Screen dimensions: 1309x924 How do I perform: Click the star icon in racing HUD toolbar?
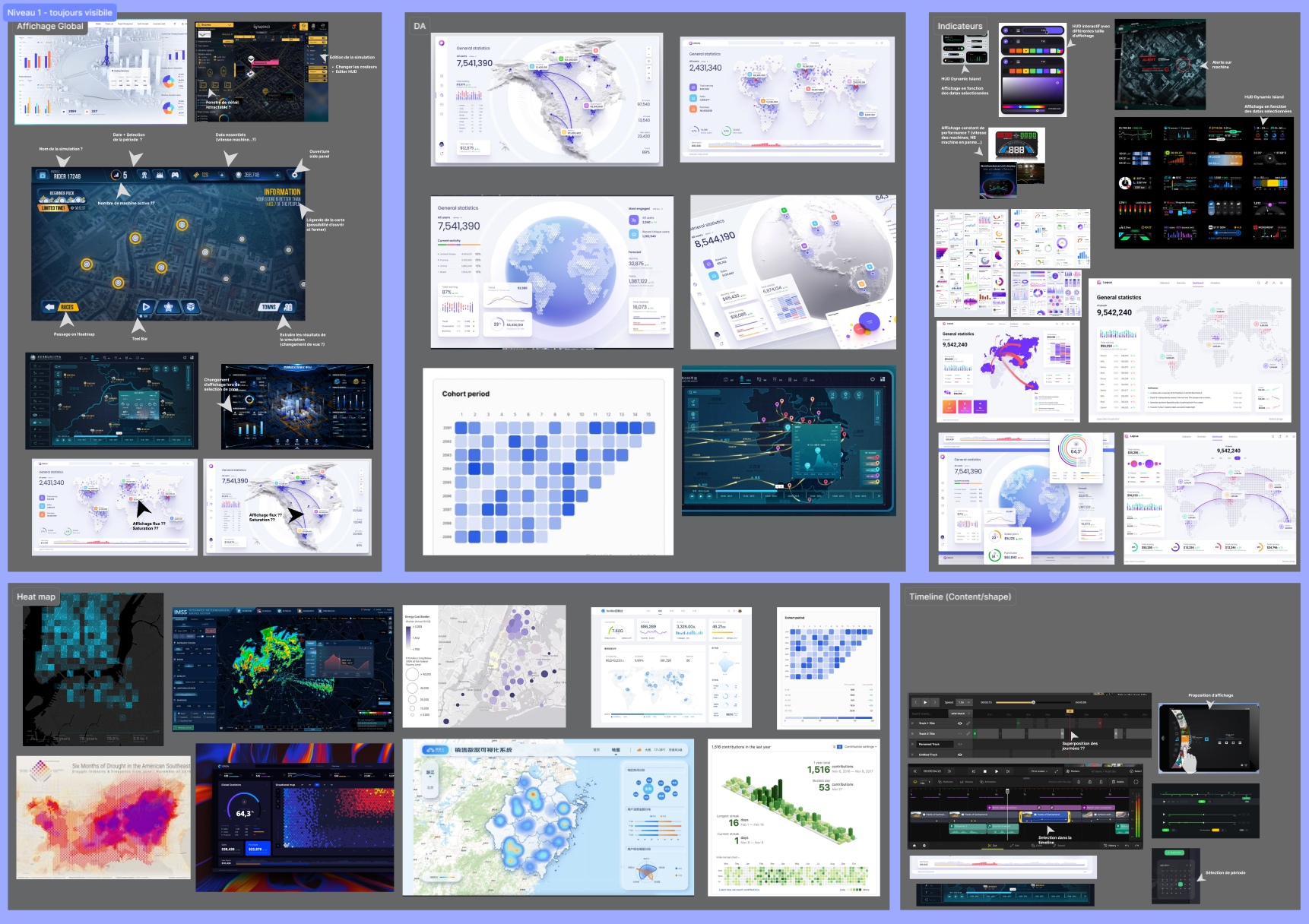(x=169, y=307)
